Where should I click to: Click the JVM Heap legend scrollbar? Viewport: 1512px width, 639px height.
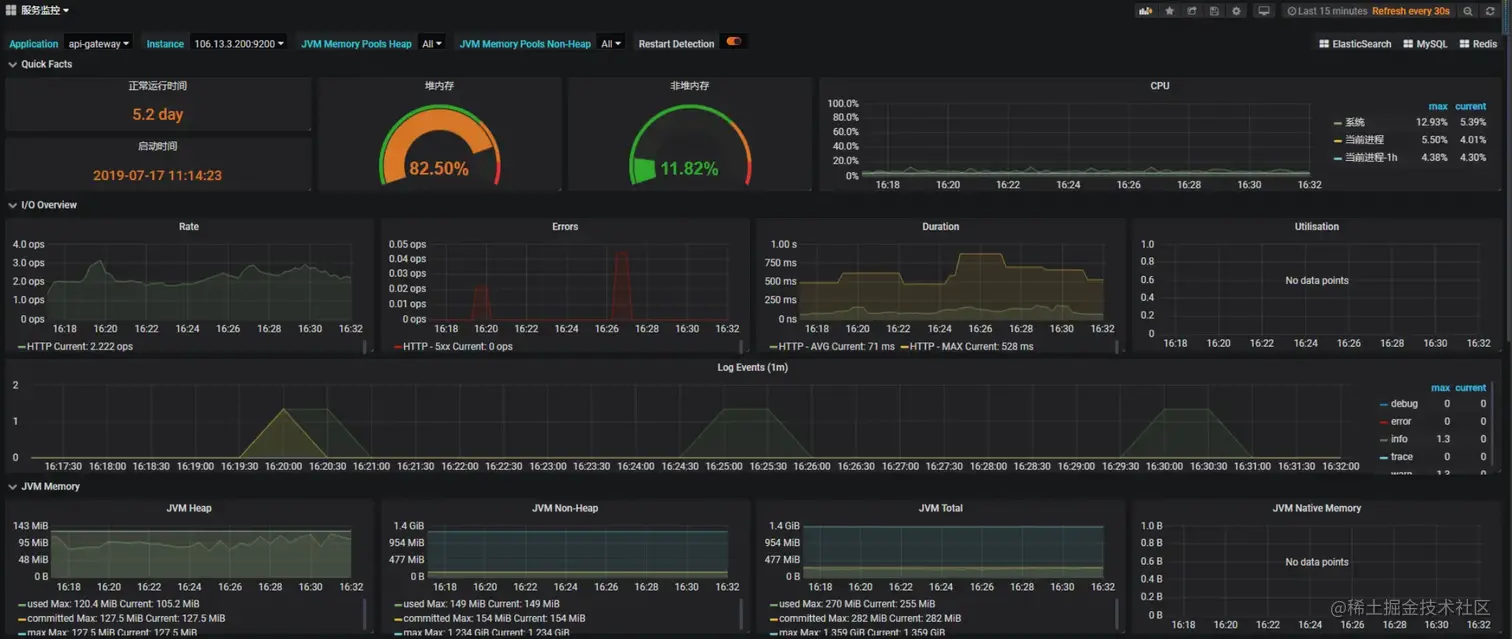pyautogui.click(x=365, y=613)
